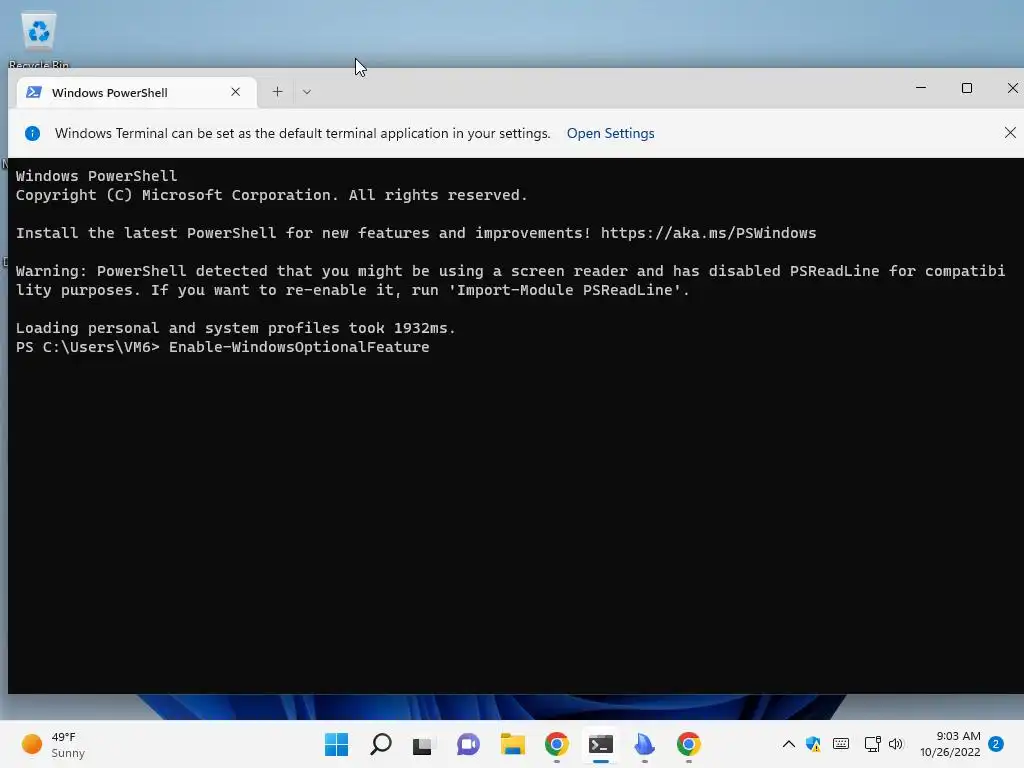
Task: Open network settings tray icon
Action: pos(872,744)
